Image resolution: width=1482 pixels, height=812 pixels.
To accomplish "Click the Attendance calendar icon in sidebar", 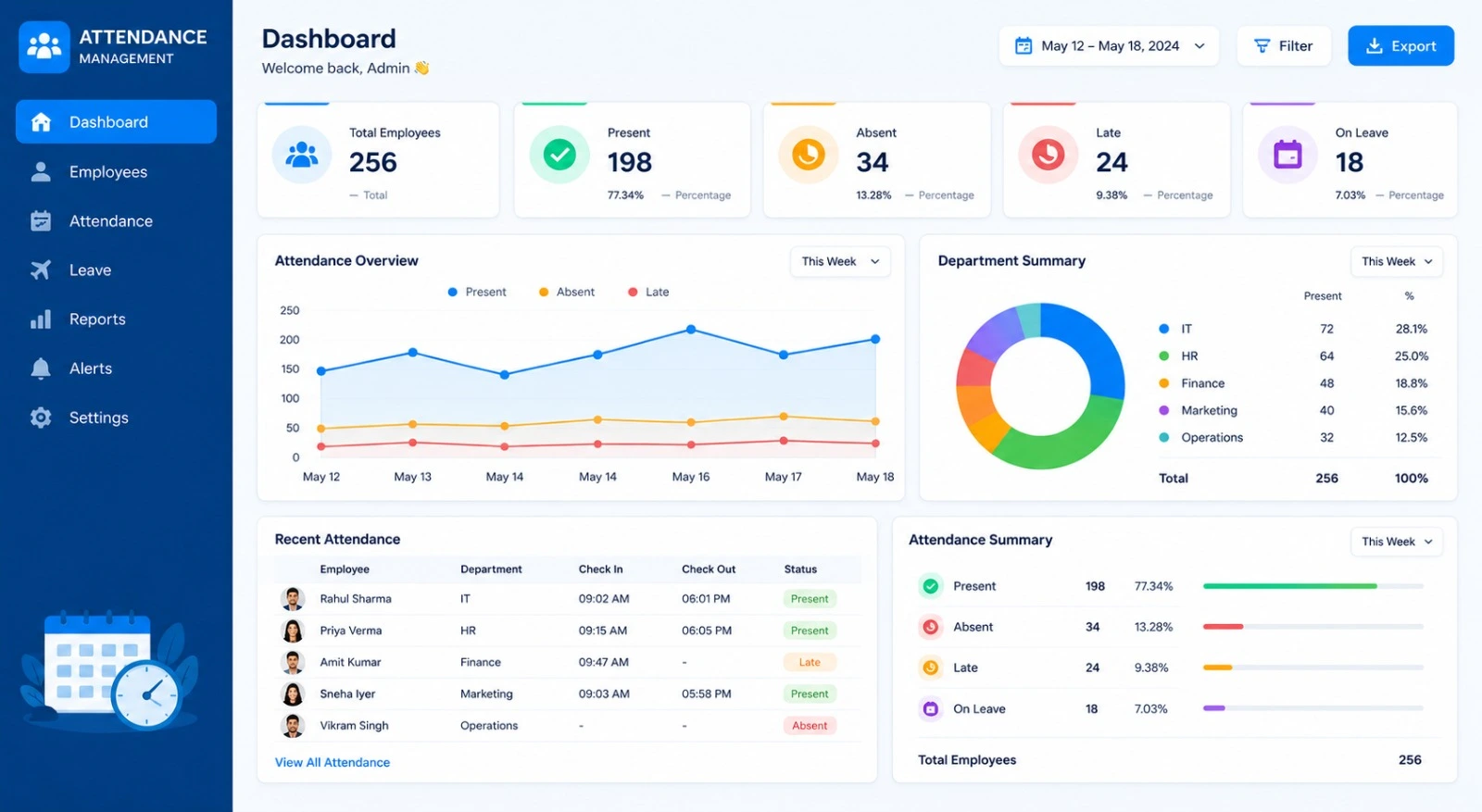I will (x=41, y=220).
